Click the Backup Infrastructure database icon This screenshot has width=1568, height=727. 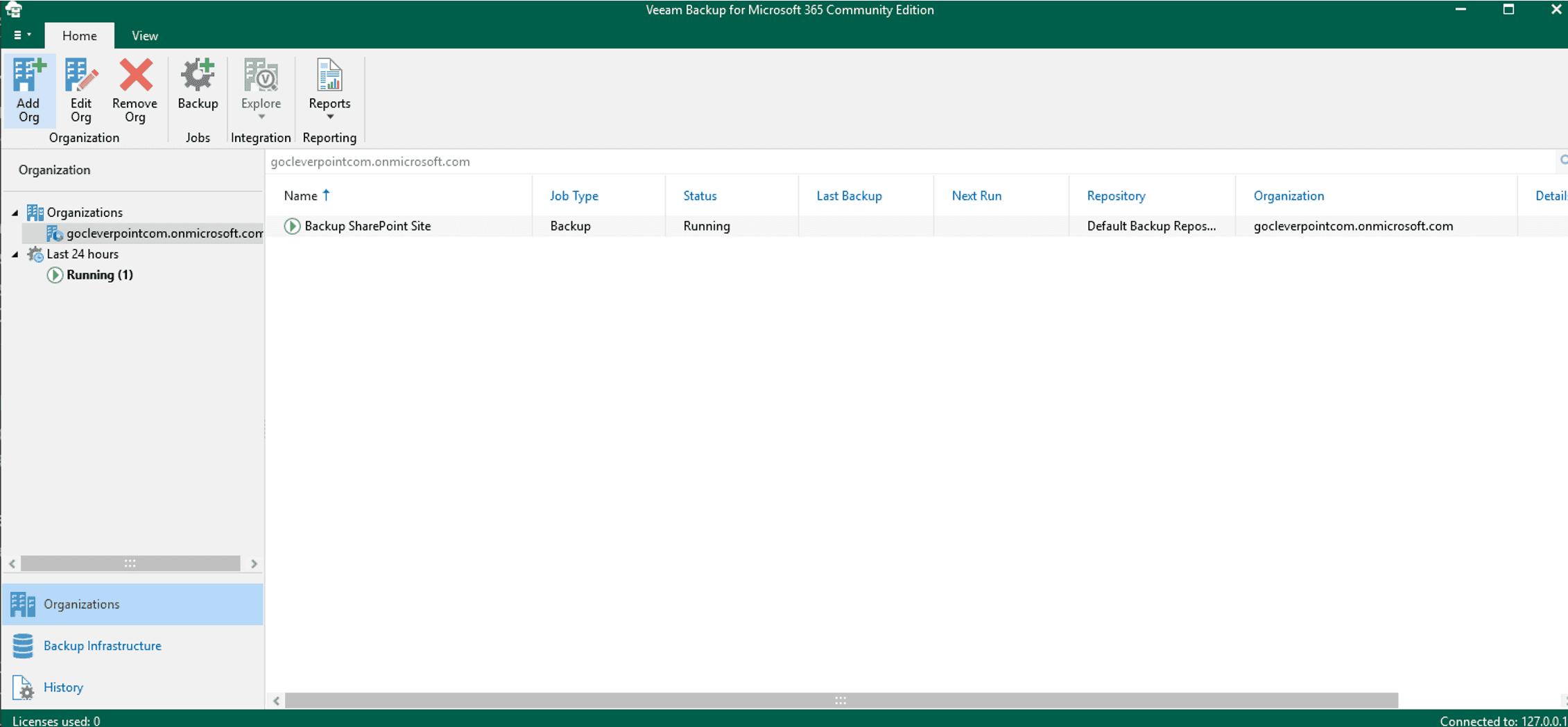point(23,646)
